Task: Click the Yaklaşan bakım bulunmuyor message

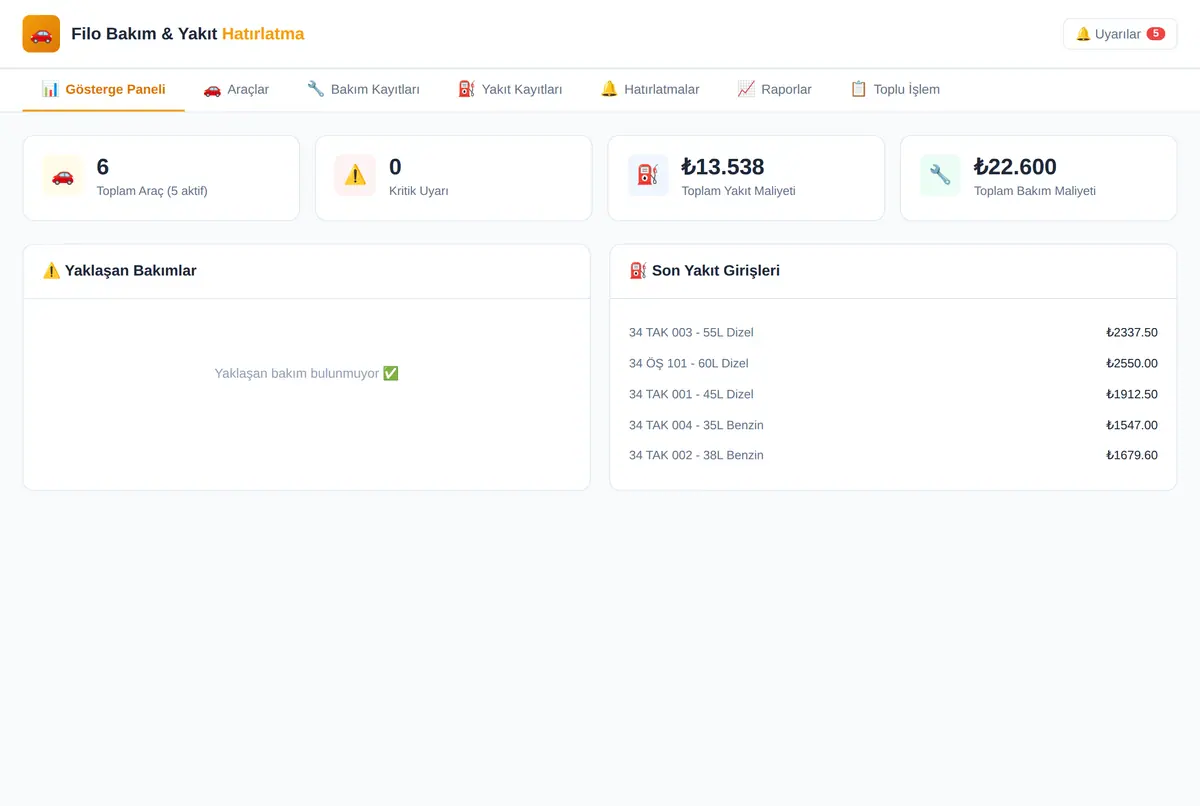Action: click(x=307, y=373)
